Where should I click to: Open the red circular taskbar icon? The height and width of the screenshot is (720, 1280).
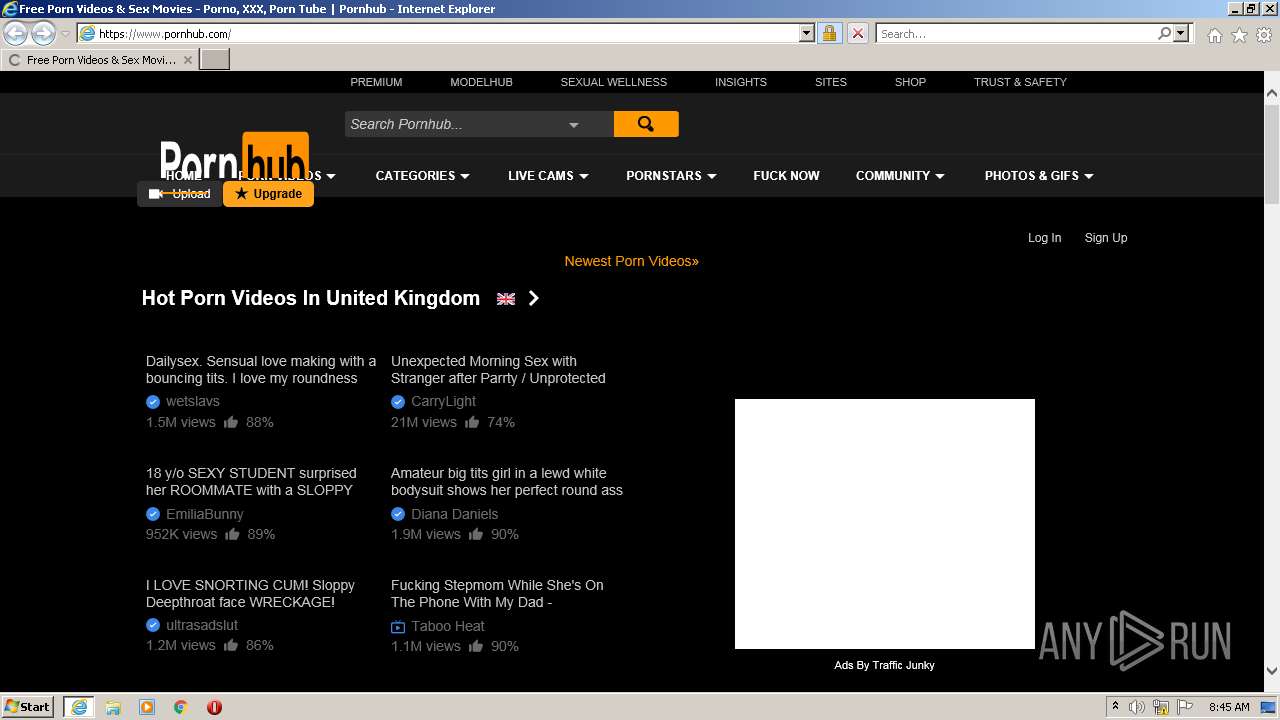[214, 707]
